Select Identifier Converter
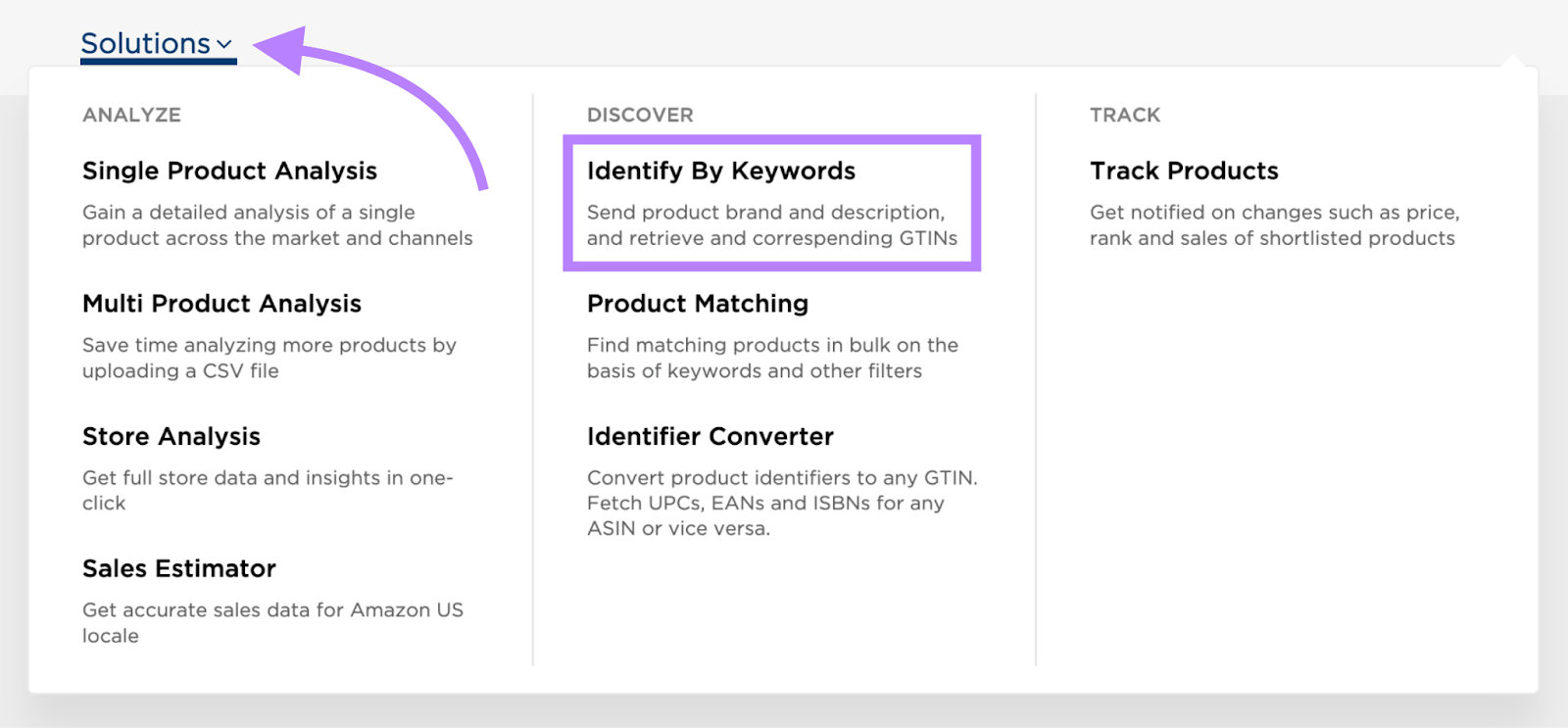Screen dimensions: 1568x728 (710, 436)
